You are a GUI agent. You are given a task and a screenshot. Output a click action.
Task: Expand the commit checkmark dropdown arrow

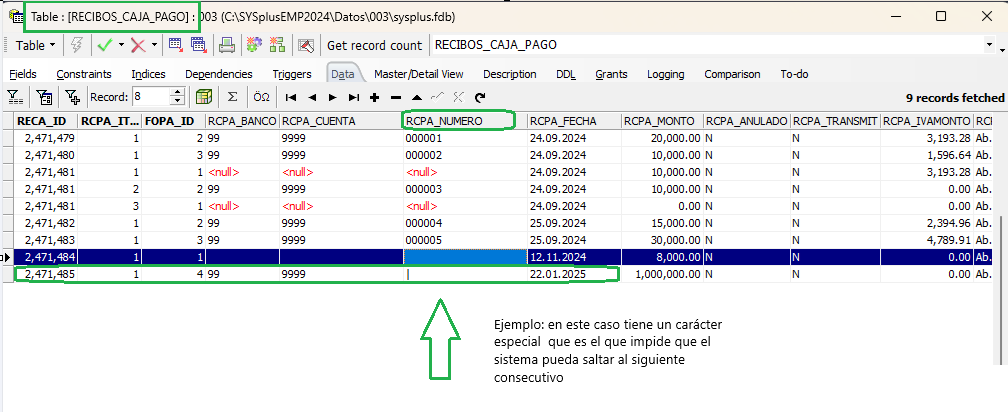pos(121,45)
